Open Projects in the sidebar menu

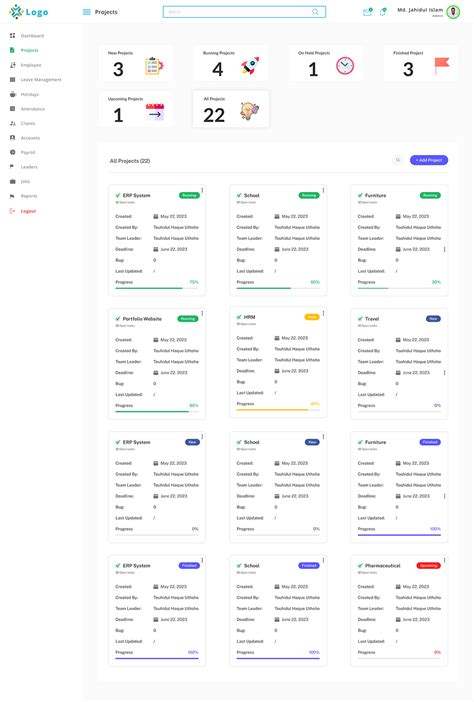tap(30, 50)
